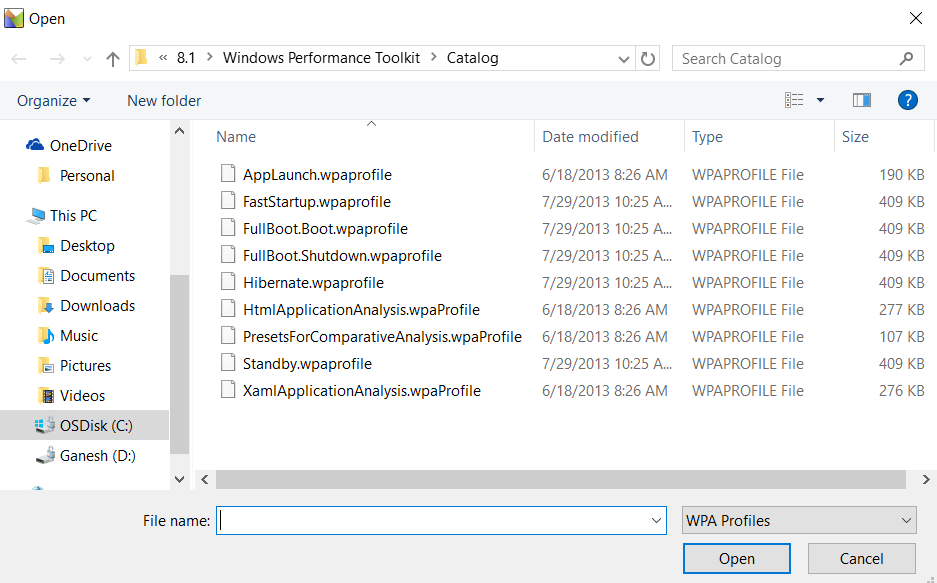Sort by the Name column header

(x=235, y=137)
